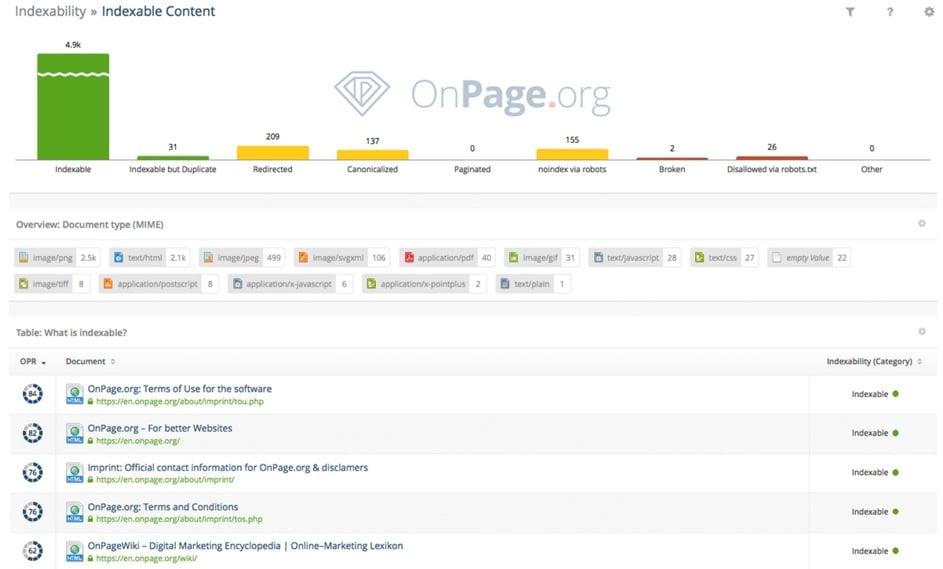Click the image/tiff file type icon
Image resolution: width=943 pixels, height=569 pixels.
click(23, 283)
